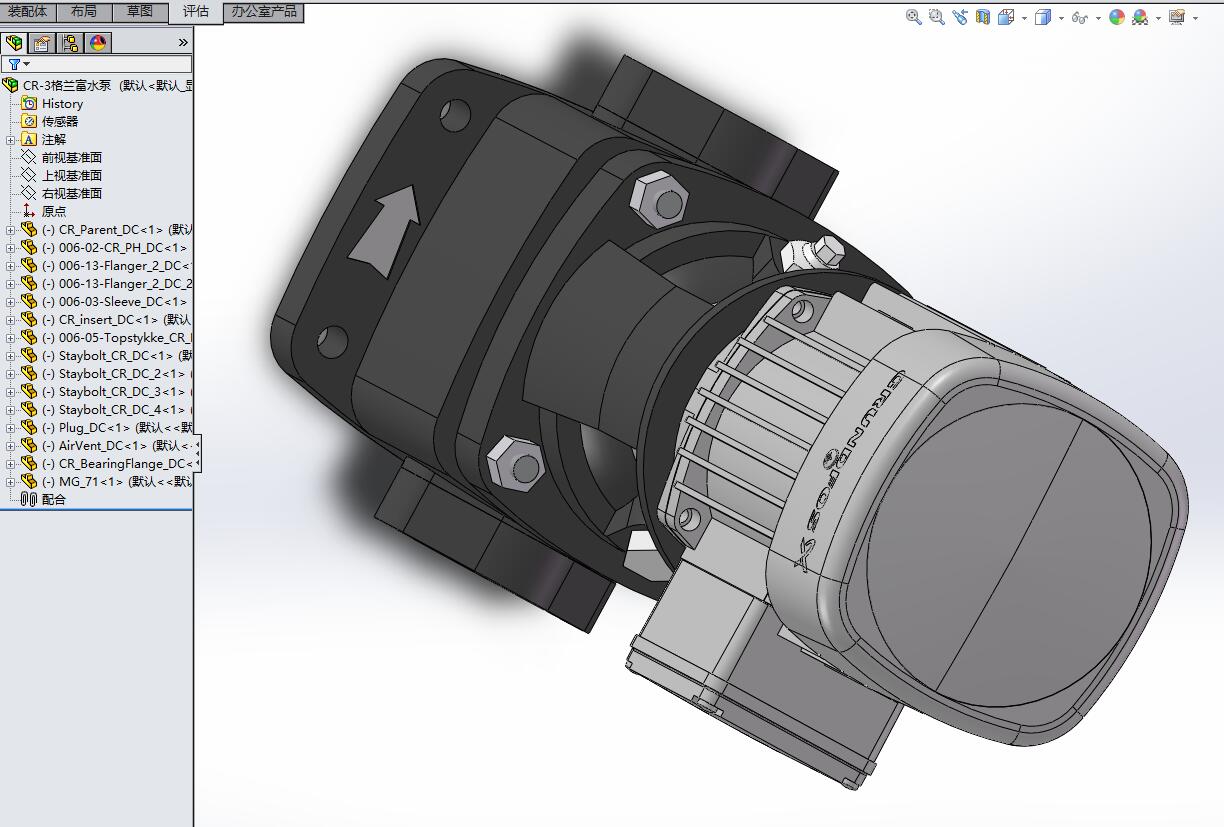Select Staybolt_CR_DC_2<1> in the tree
Image resolution: width=1224 pixels, height=827 pixels.
(x=116, y=373)
